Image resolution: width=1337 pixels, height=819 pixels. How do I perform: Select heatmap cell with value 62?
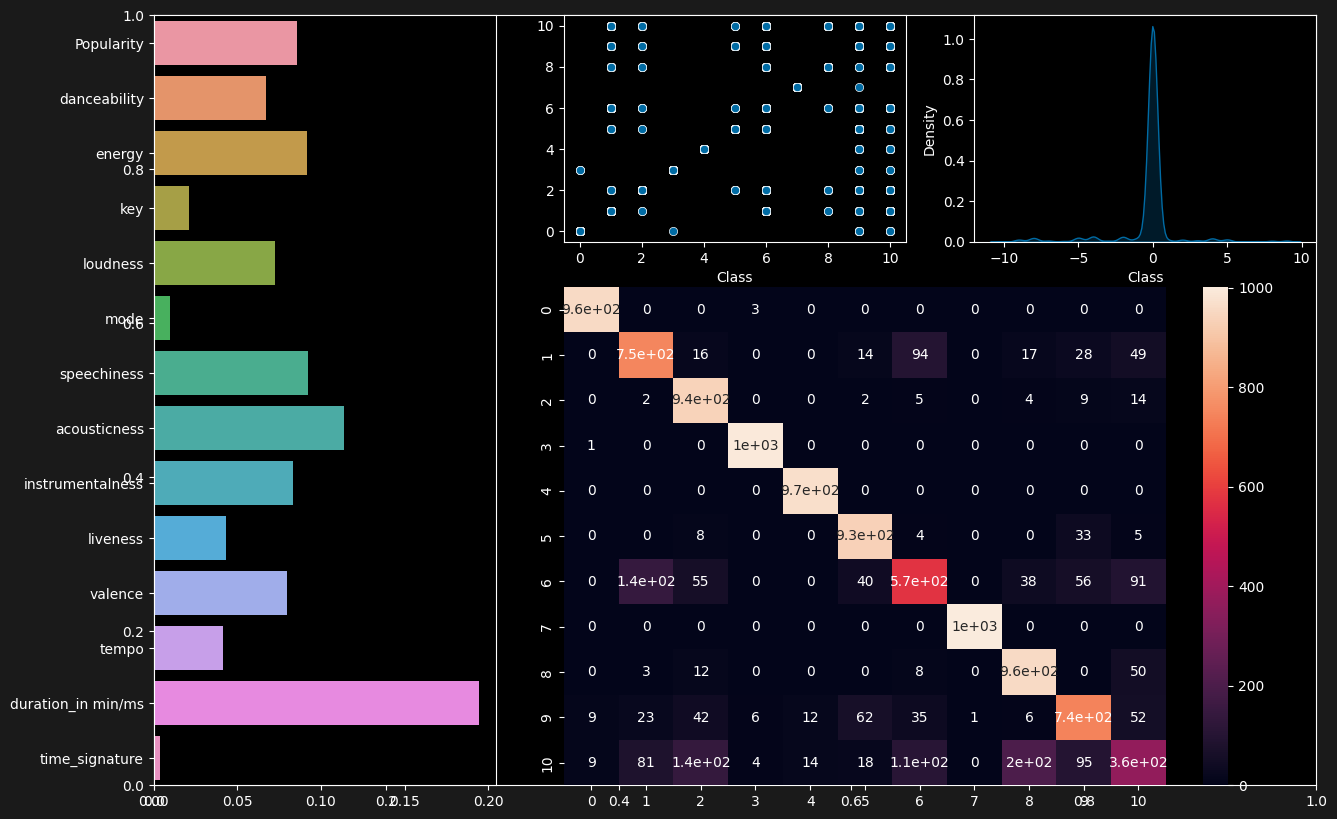click(x=865, y=718)
